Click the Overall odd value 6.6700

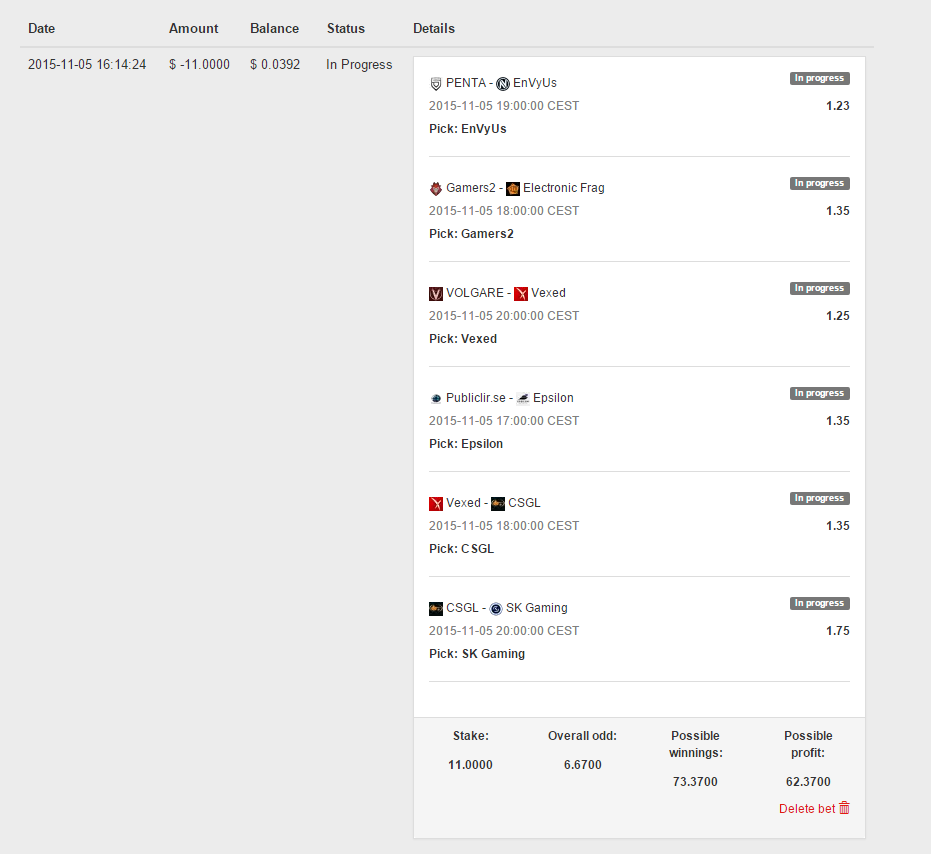tap(582, 765)
